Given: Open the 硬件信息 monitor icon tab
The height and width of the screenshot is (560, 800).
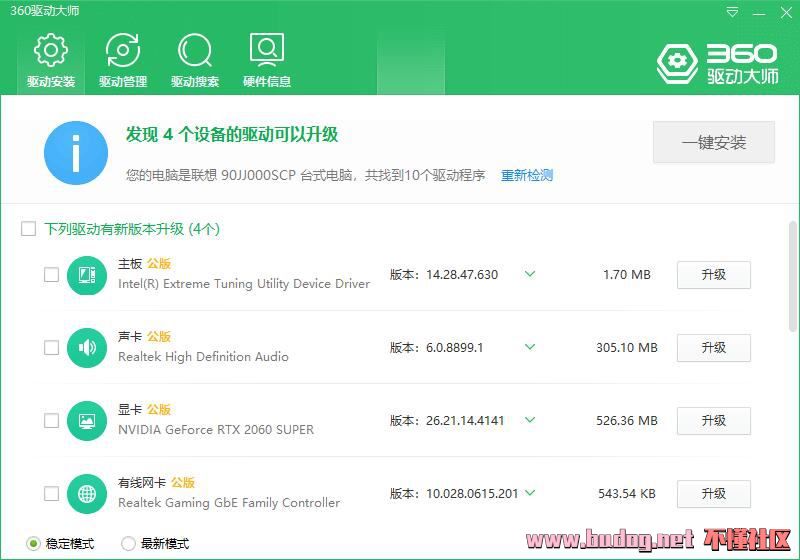Looking at the screenshot, I should [267, 61].
